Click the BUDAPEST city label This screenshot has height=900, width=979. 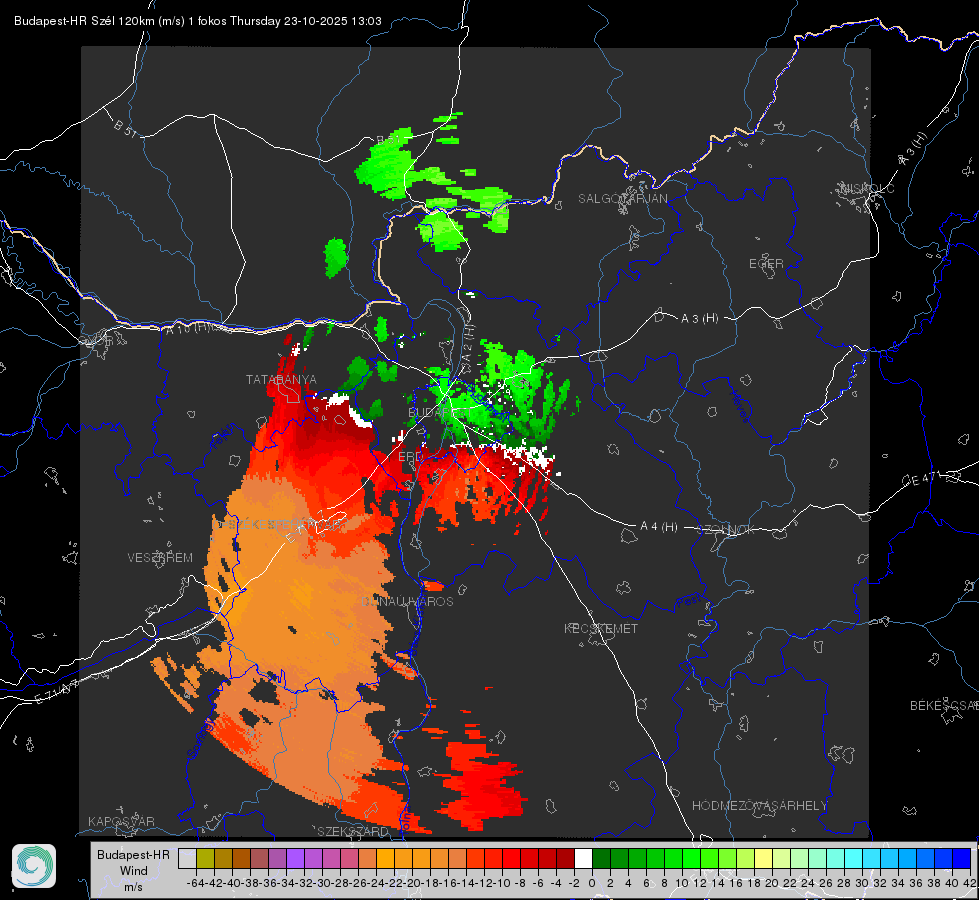[x=440, y=413]
